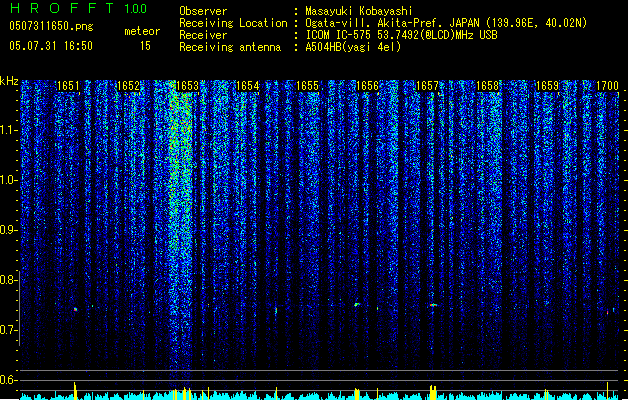The width and height of the screenshot is (629, 400).
Task: Click the 1653 time axis label
Action: point(188,86)
